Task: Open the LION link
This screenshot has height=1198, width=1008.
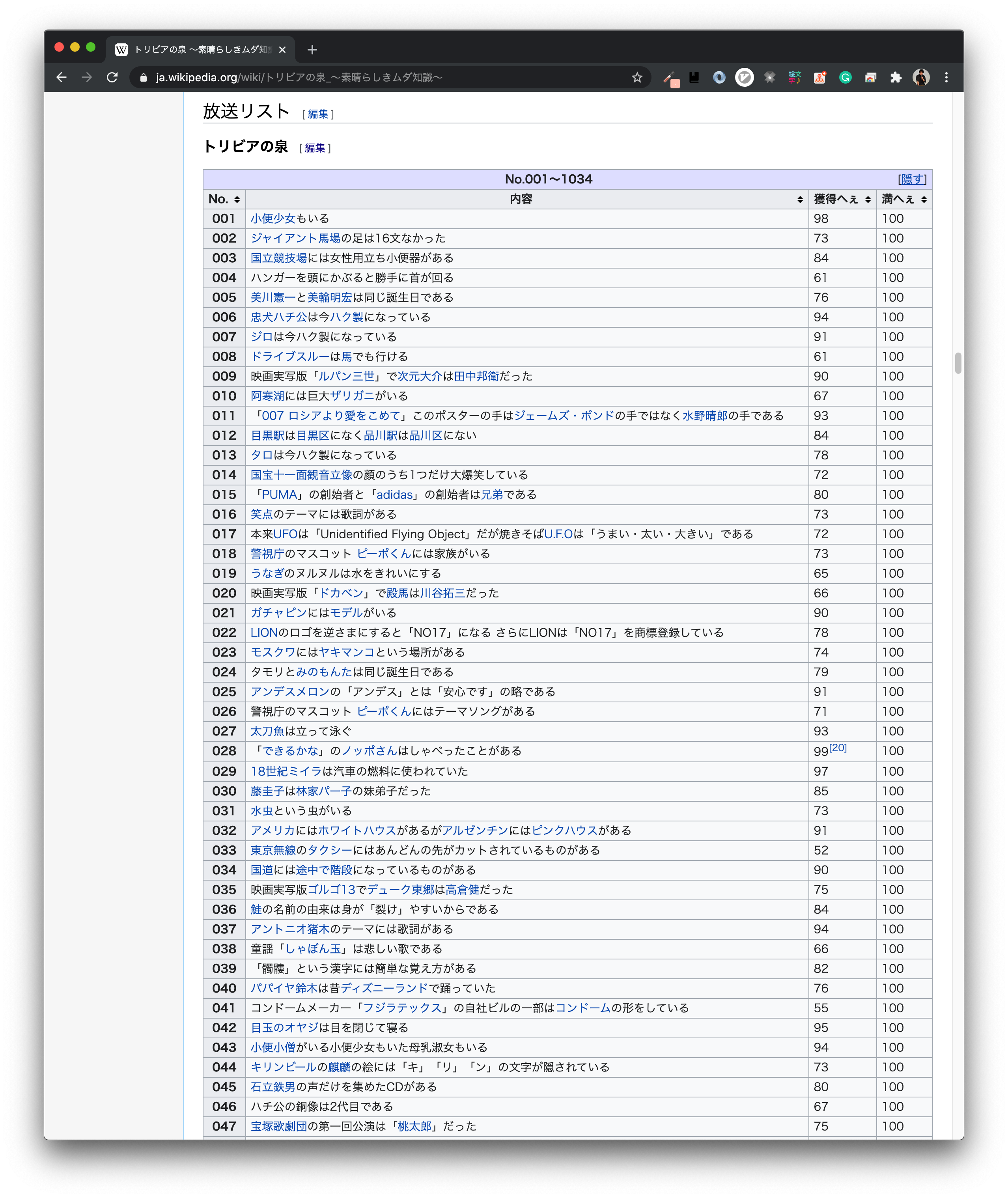Action: coord(264,633)
